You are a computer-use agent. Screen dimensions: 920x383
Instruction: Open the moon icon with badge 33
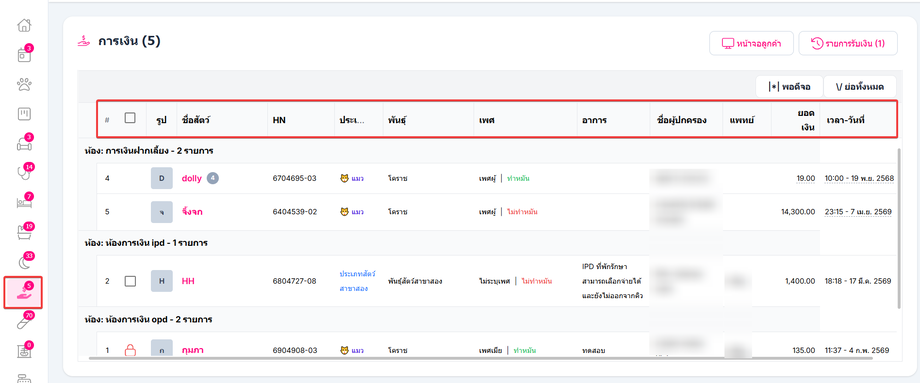coord(23,262)
